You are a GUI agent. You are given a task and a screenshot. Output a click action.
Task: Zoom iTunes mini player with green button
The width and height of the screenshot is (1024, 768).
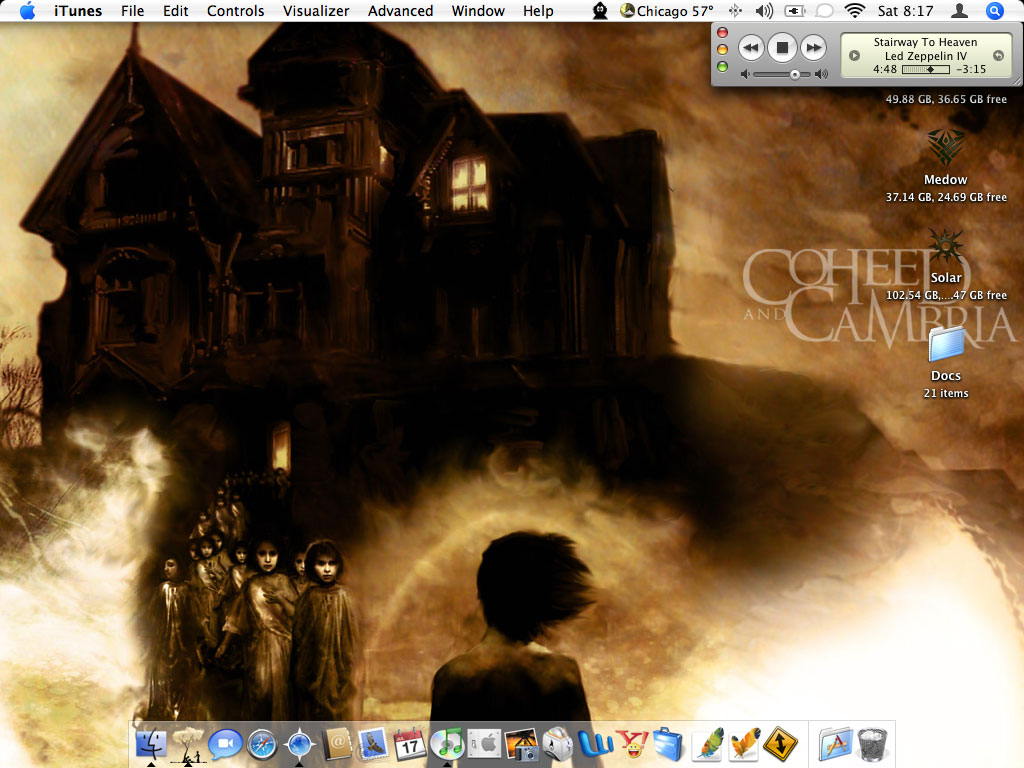(722, 66)
